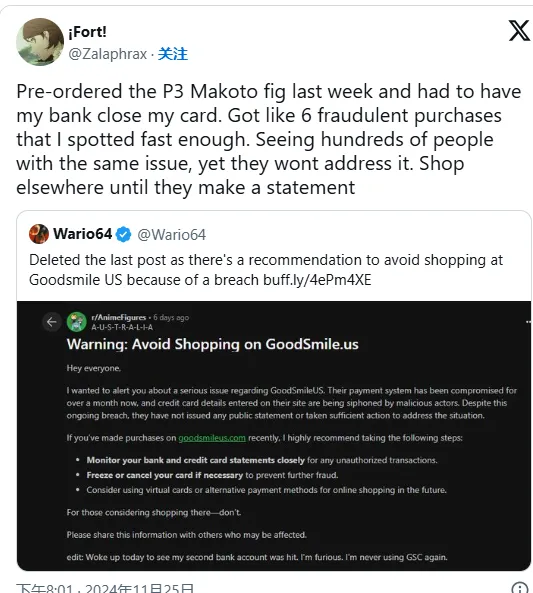Open the @Wario64 handle in quoted tweet

[x=172, y=235]
